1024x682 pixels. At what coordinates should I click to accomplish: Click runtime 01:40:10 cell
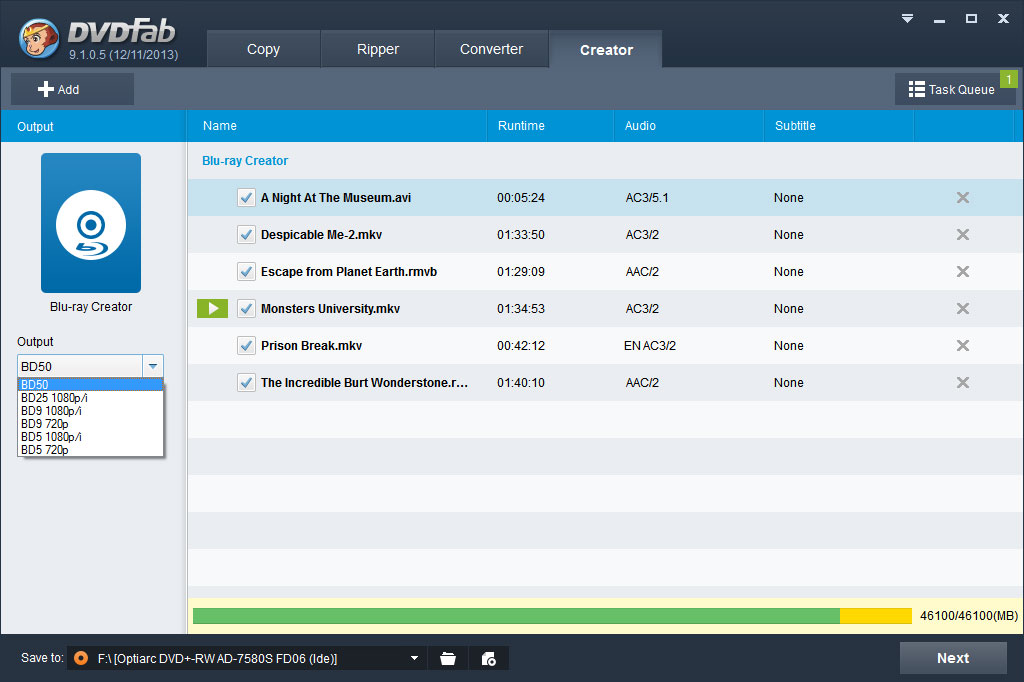[x=520, y=383]
